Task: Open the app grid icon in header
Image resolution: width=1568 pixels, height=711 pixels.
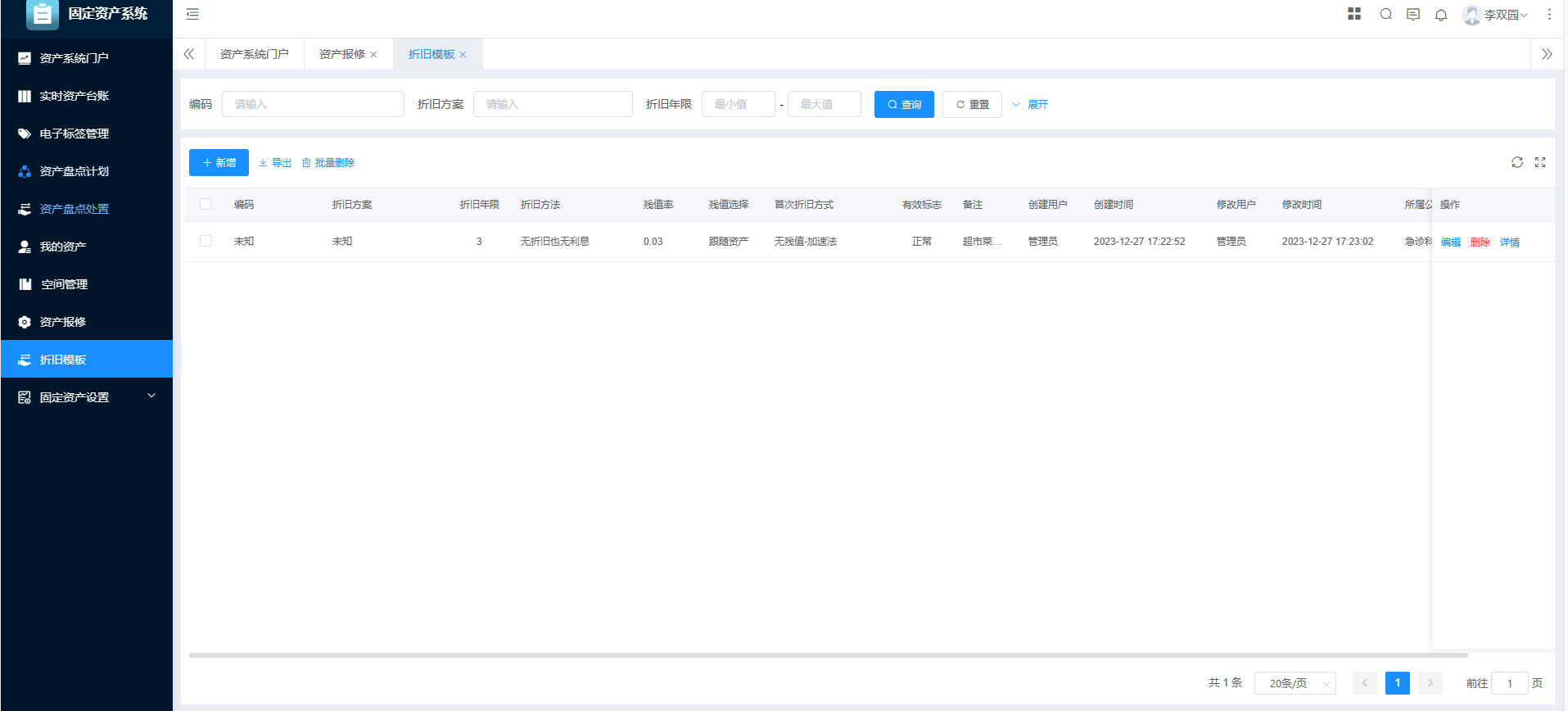Action: click(1354, 14)
